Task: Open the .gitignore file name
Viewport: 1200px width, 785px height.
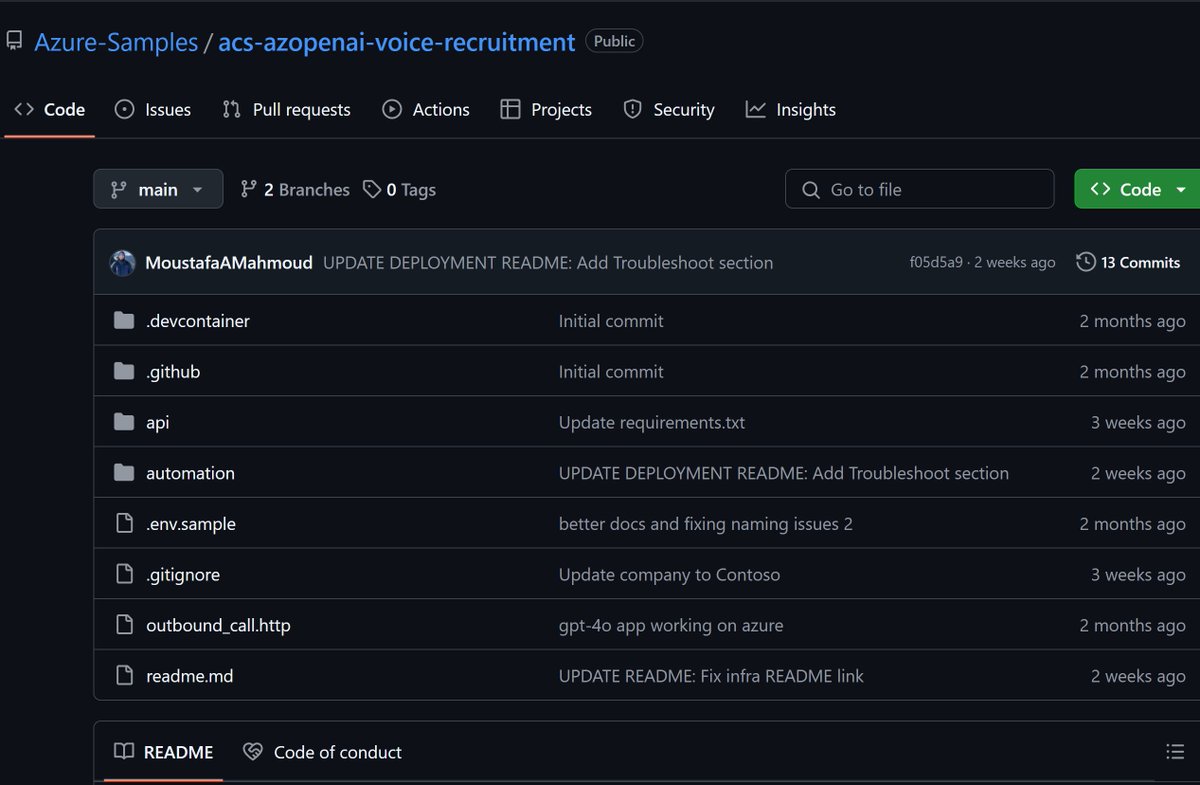Action: [183, 574]
